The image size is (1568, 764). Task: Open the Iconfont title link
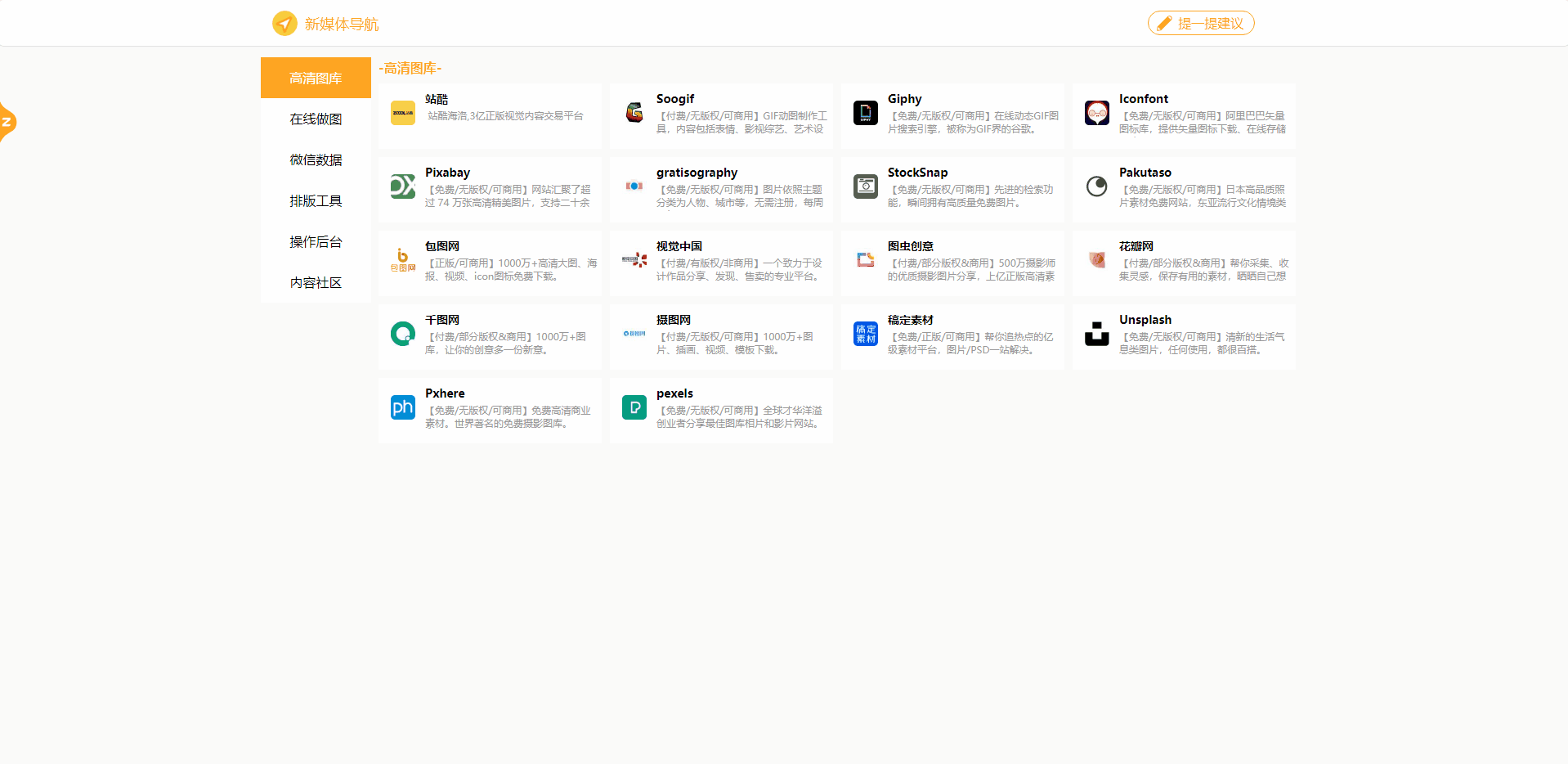point(1144,99)
